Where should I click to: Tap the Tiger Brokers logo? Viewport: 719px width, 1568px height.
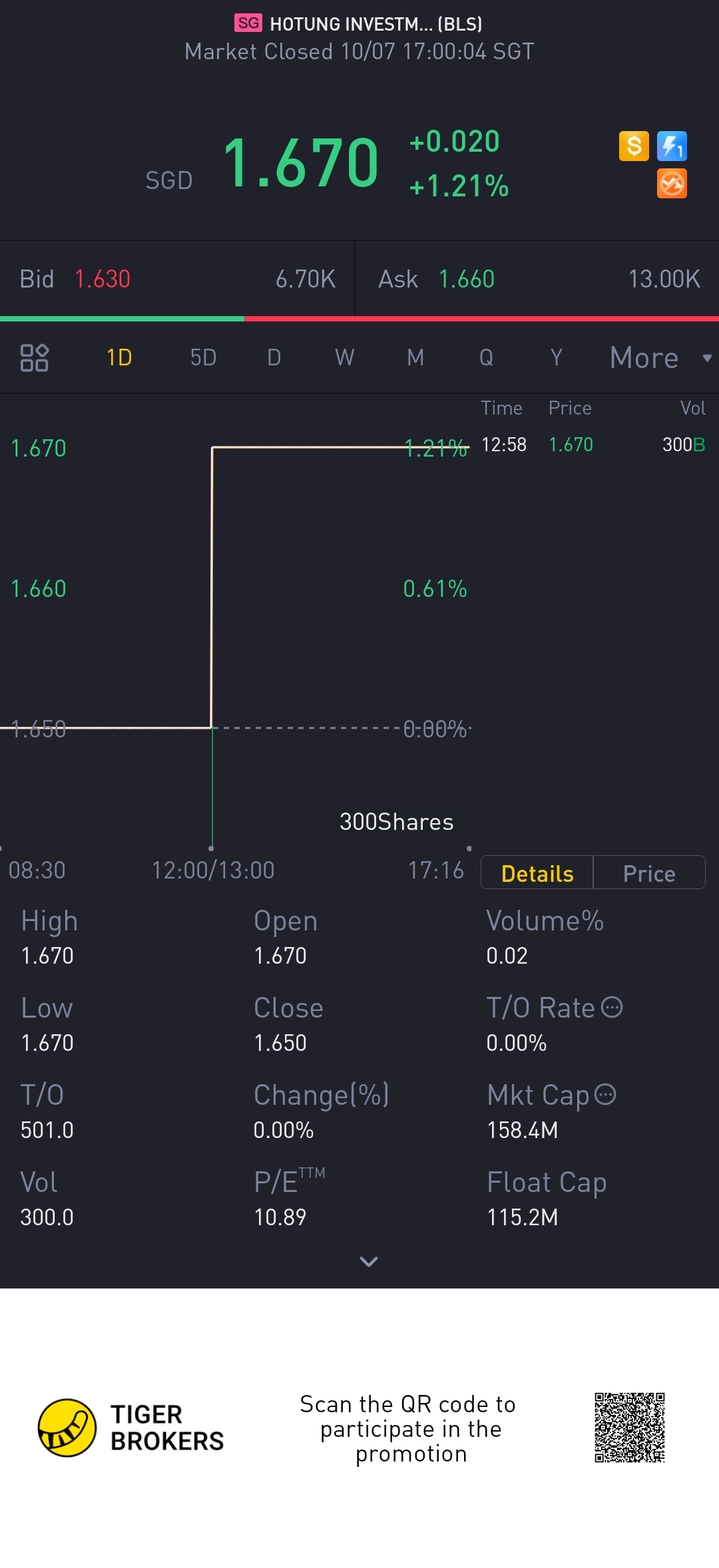click(67, 1428)
